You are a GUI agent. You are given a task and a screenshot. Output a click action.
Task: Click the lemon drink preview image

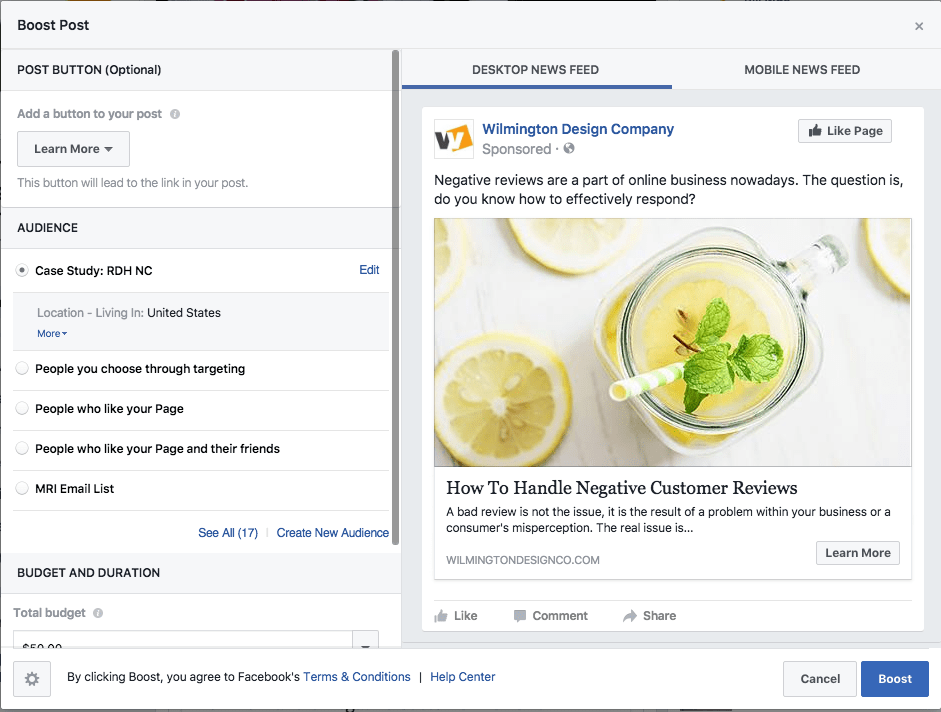point(672,342)
